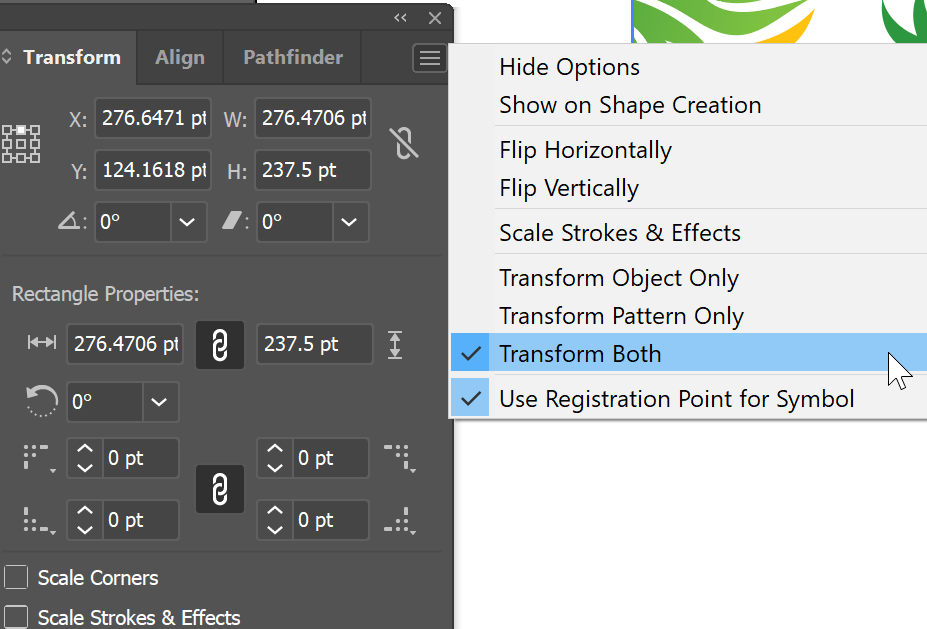Switch to the Pathfinder tab
This screenshot has width=927, height=629.
coord(291,57)
